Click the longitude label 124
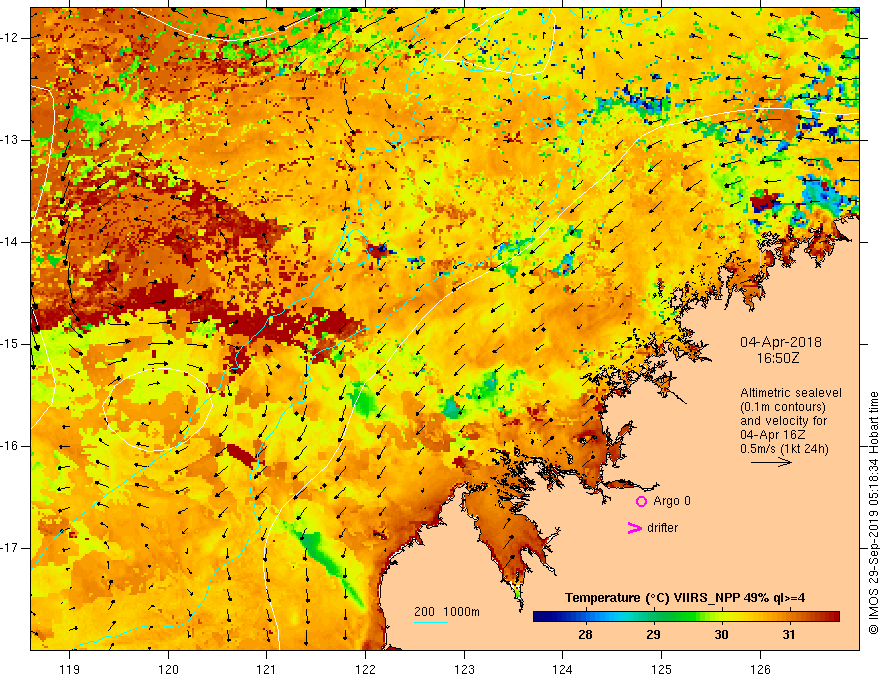This screenshot has width=880, height=680. tap(563, 669)
